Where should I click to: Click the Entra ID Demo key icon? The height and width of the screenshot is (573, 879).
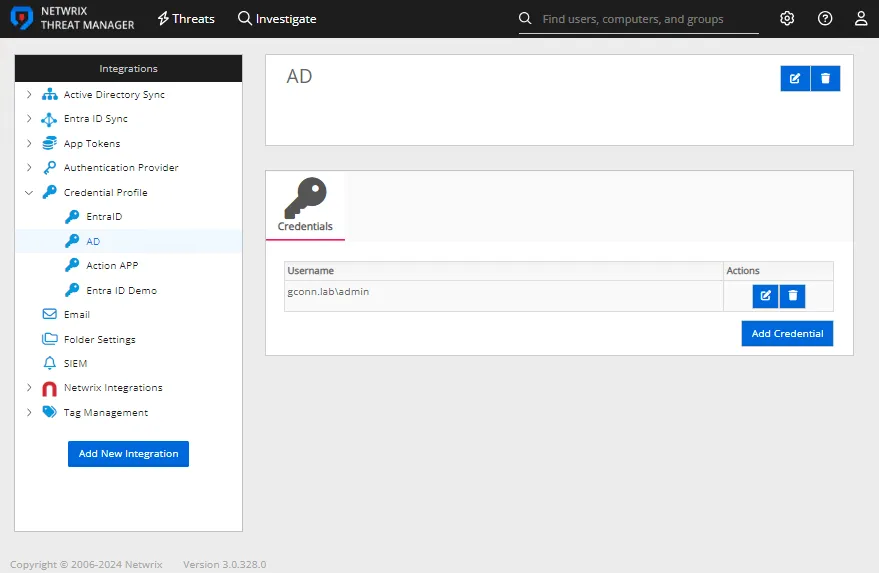[72, 290]
